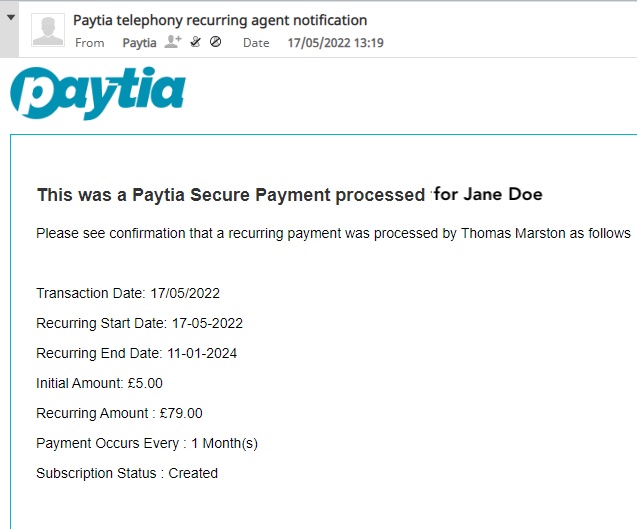This screenshot has height=529, width=637.
Task: Click the Payment Occurs Every line
Action: [x=147, y=443]
